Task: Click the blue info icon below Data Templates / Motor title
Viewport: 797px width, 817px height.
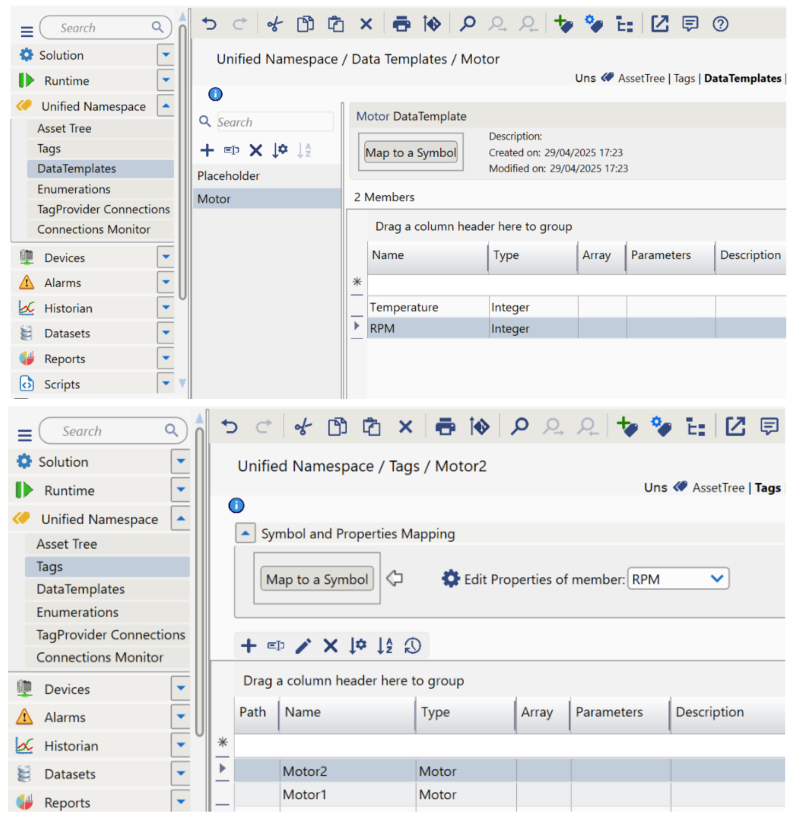Action: (215, 94)
